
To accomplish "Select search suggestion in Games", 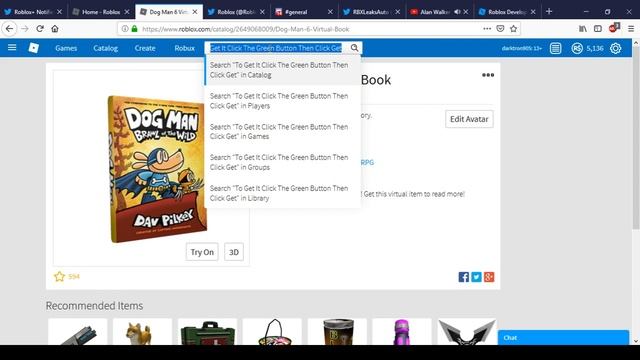I will pos(283,131).
